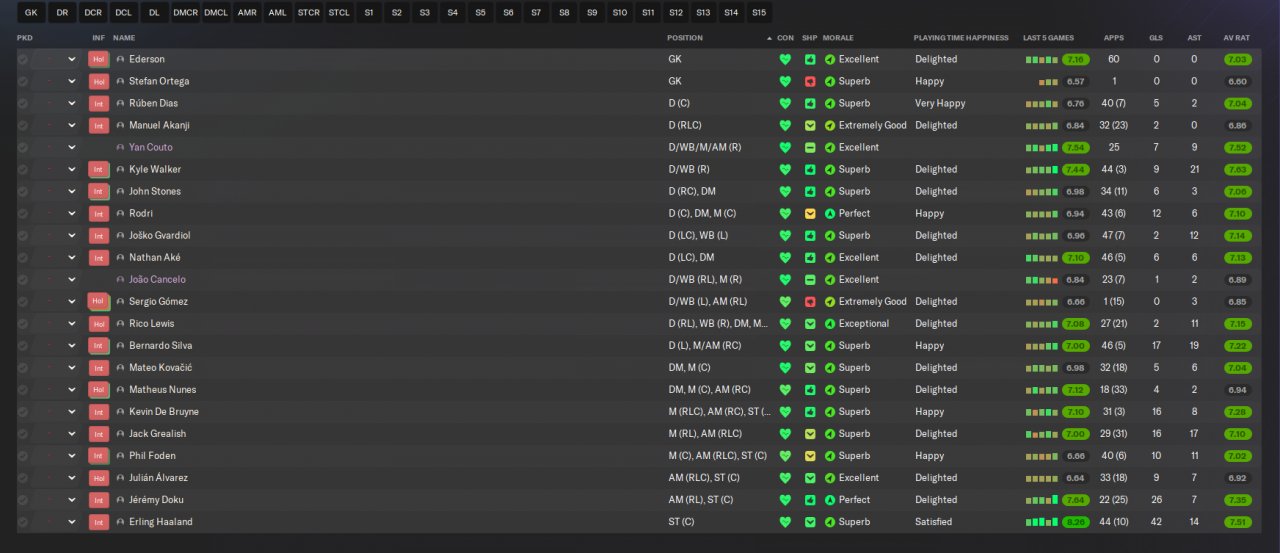Select the S15 substitute button
The width and height of the screenshot is (1280, 553).
pyautogui.click(x=759, y=13)
